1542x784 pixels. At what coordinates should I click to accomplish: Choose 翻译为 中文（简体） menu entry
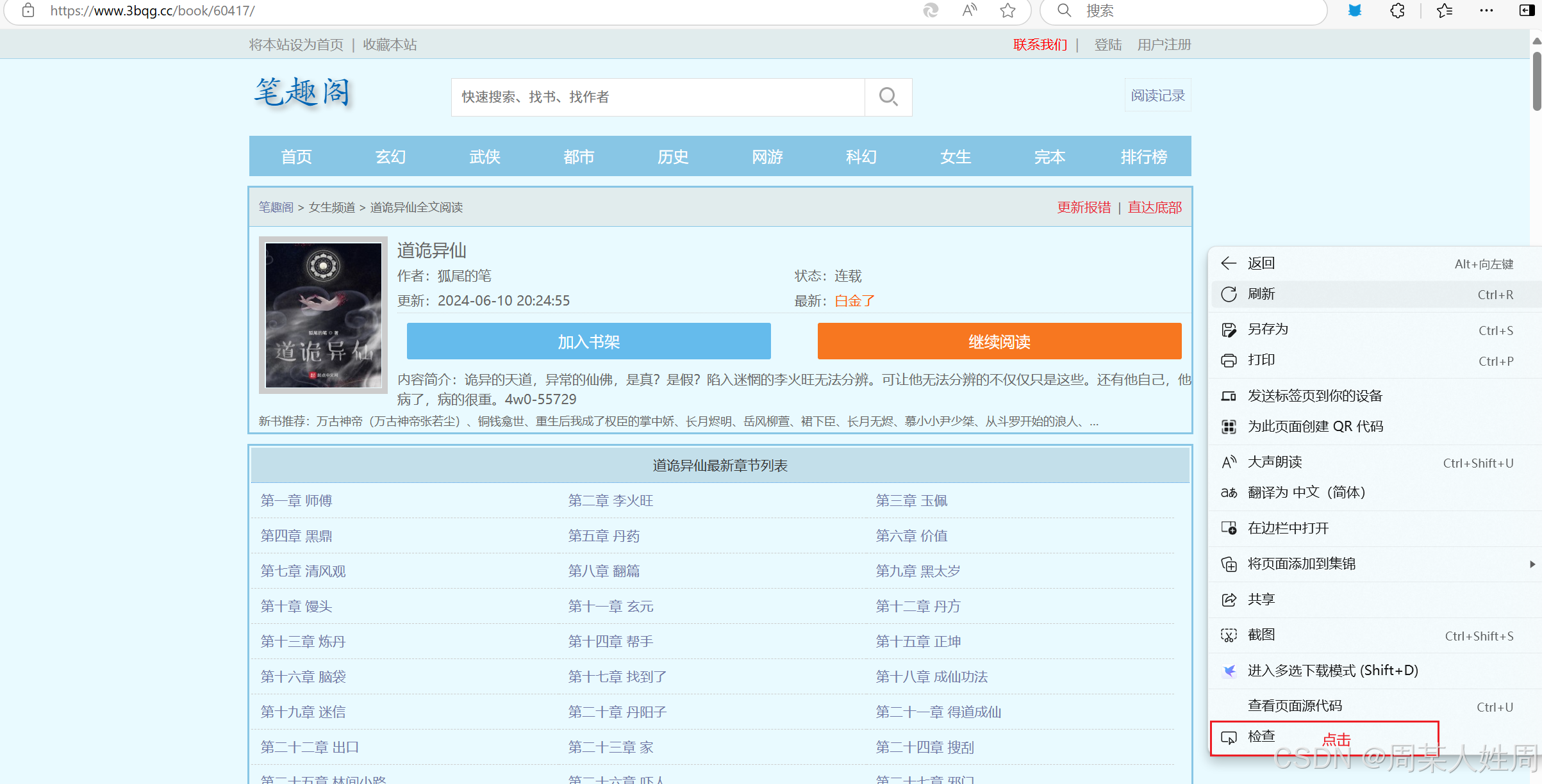pos(1375,493)
